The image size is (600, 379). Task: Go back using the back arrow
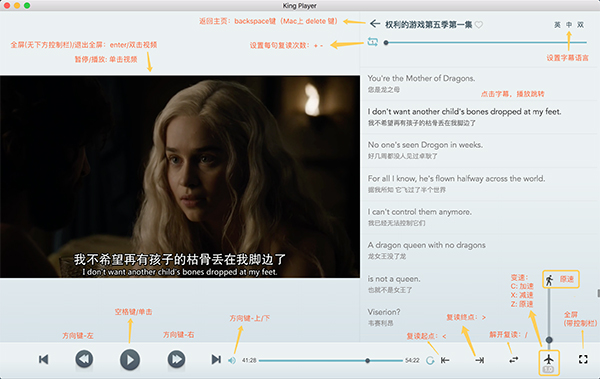(375, 24)
